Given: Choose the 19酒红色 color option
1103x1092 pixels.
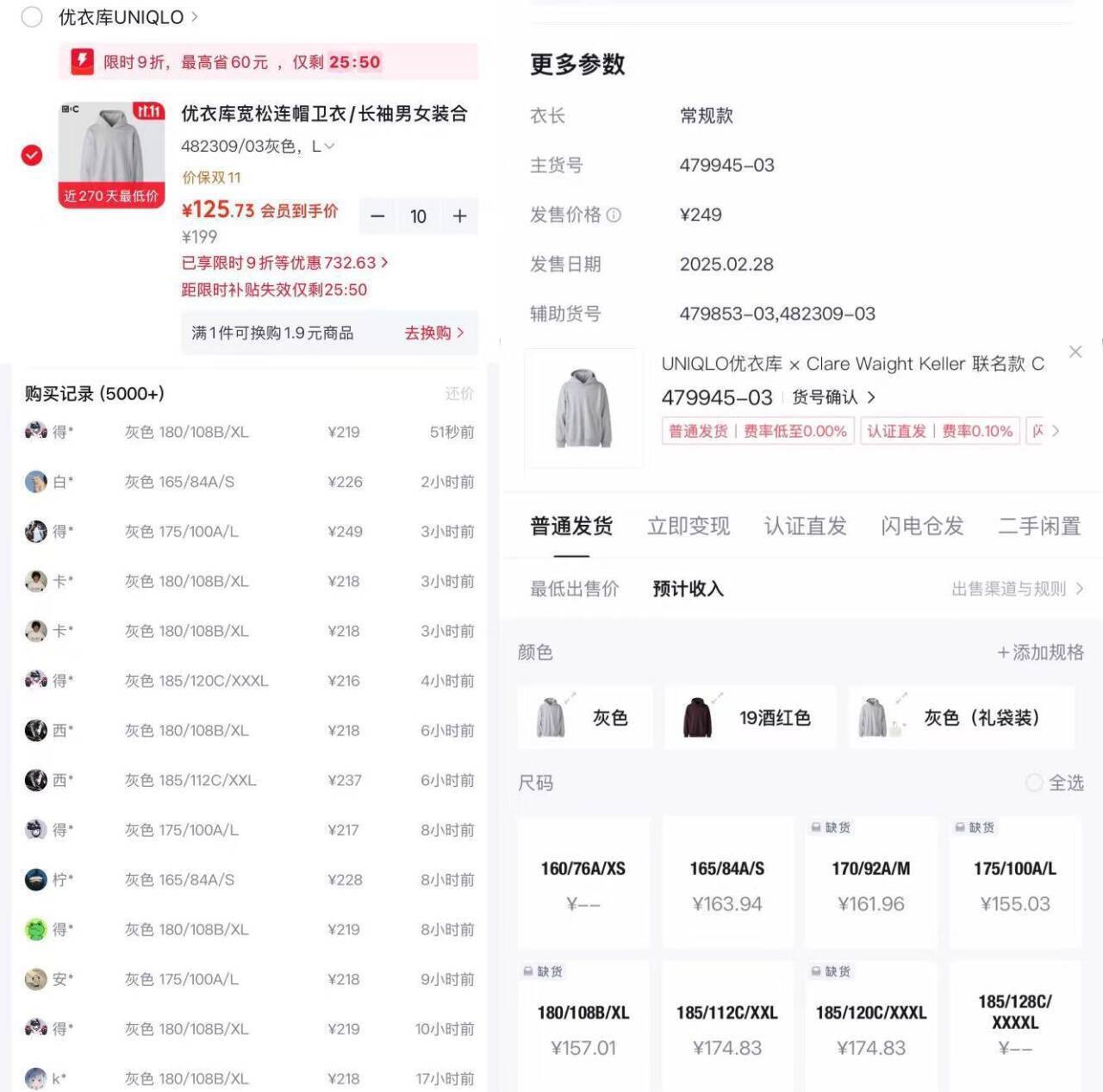Looking at the screenshot, I should click(751, 717).
